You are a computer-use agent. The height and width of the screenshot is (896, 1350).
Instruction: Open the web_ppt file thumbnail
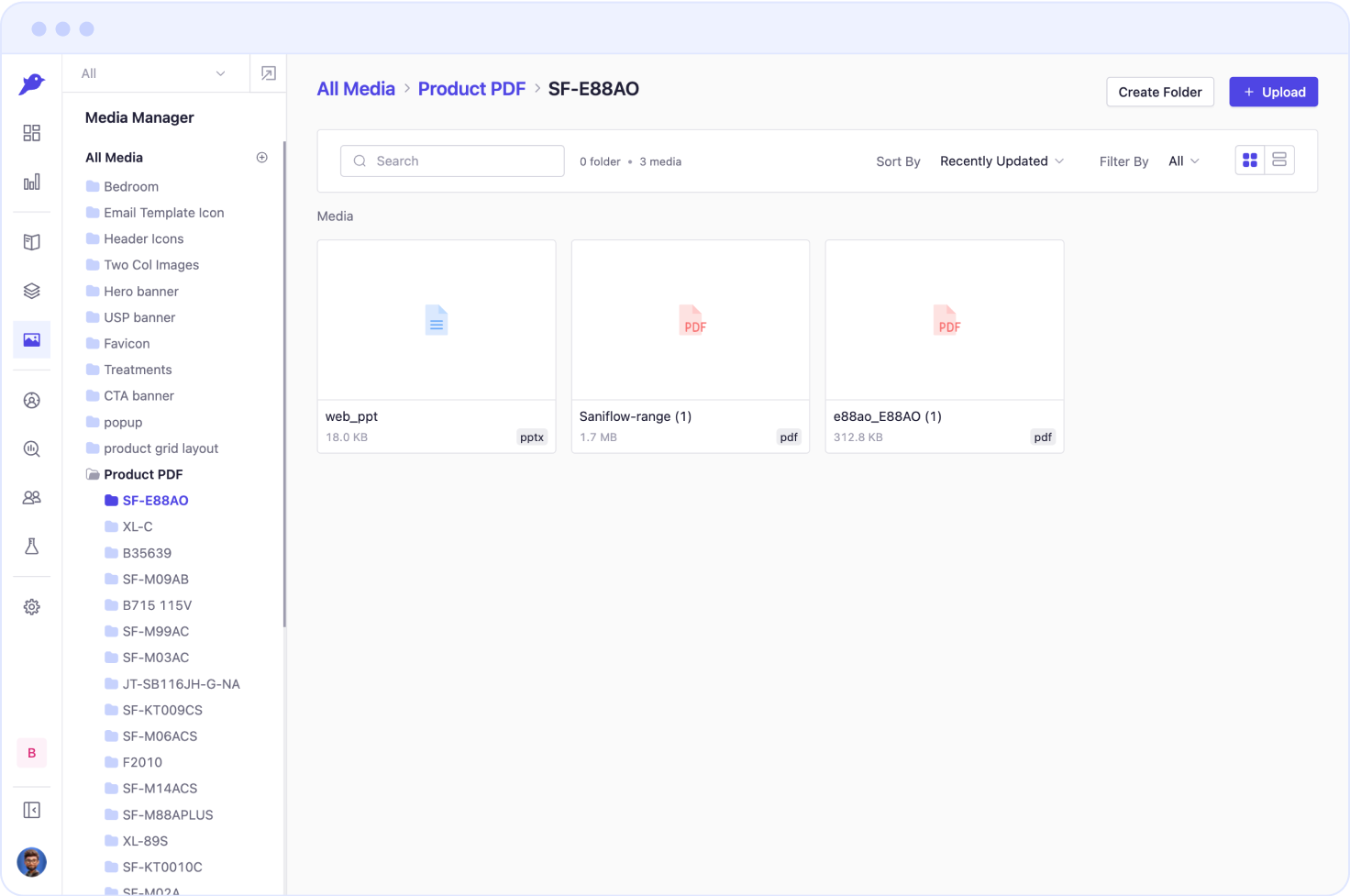click(437, 320)
